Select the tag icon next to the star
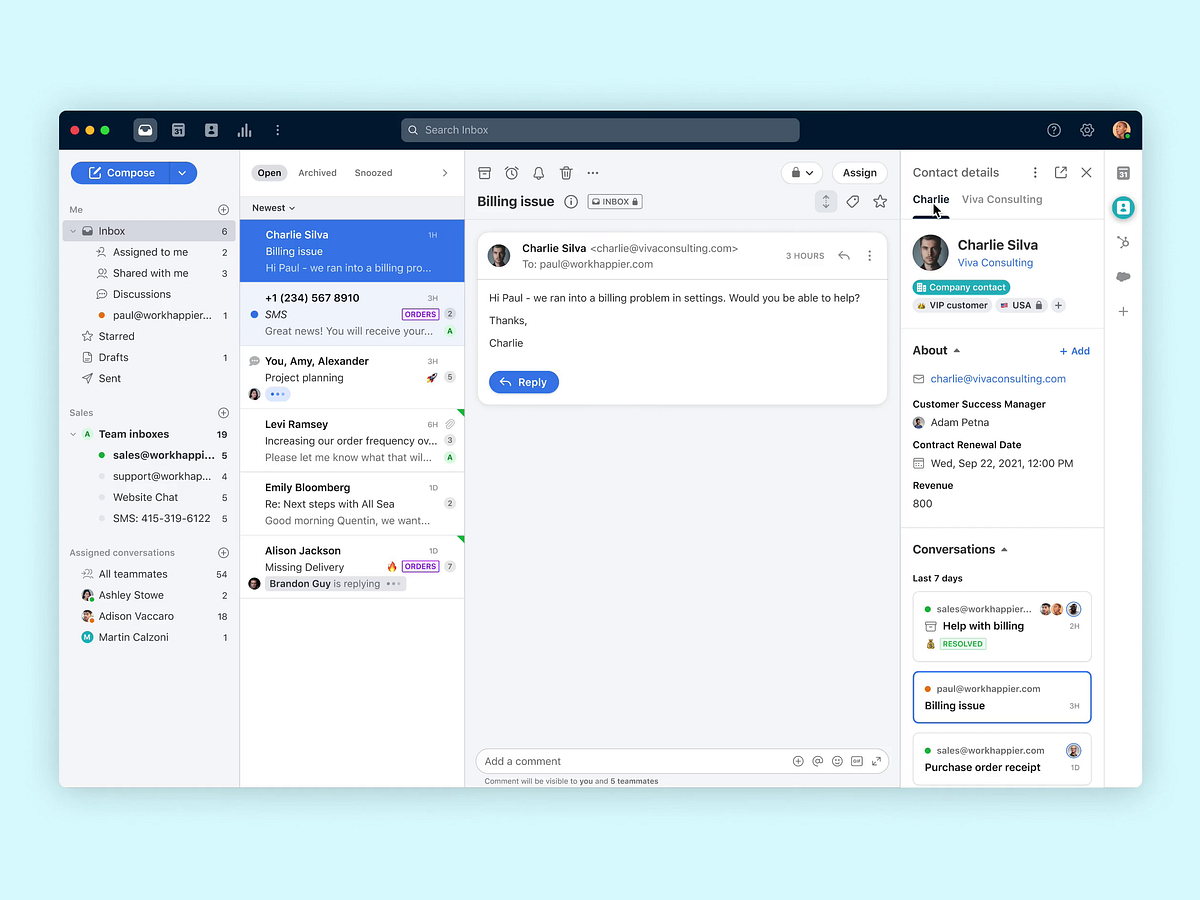This screenshot has width=1200, height=900. coord(852,201)
